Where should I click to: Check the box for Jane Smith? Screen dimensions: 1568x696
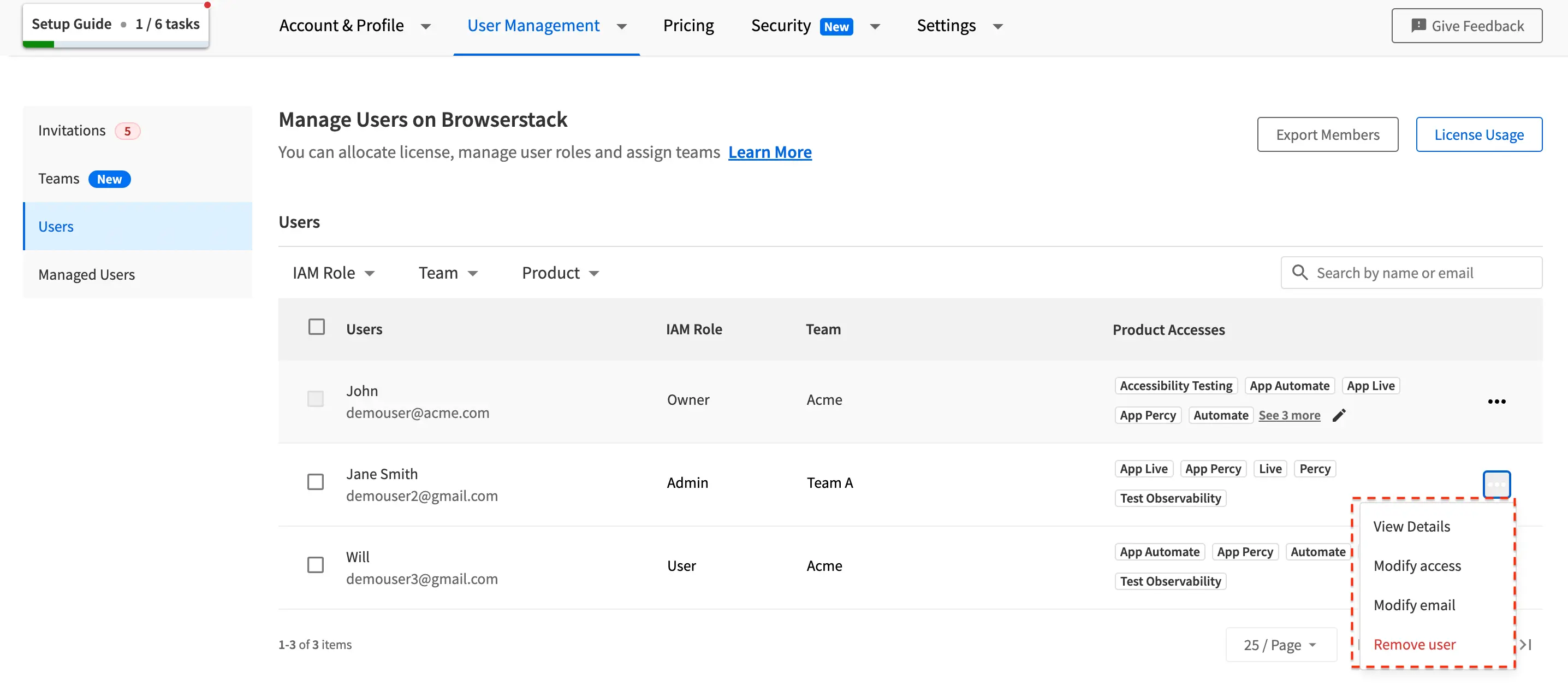[x=316, y=482]
